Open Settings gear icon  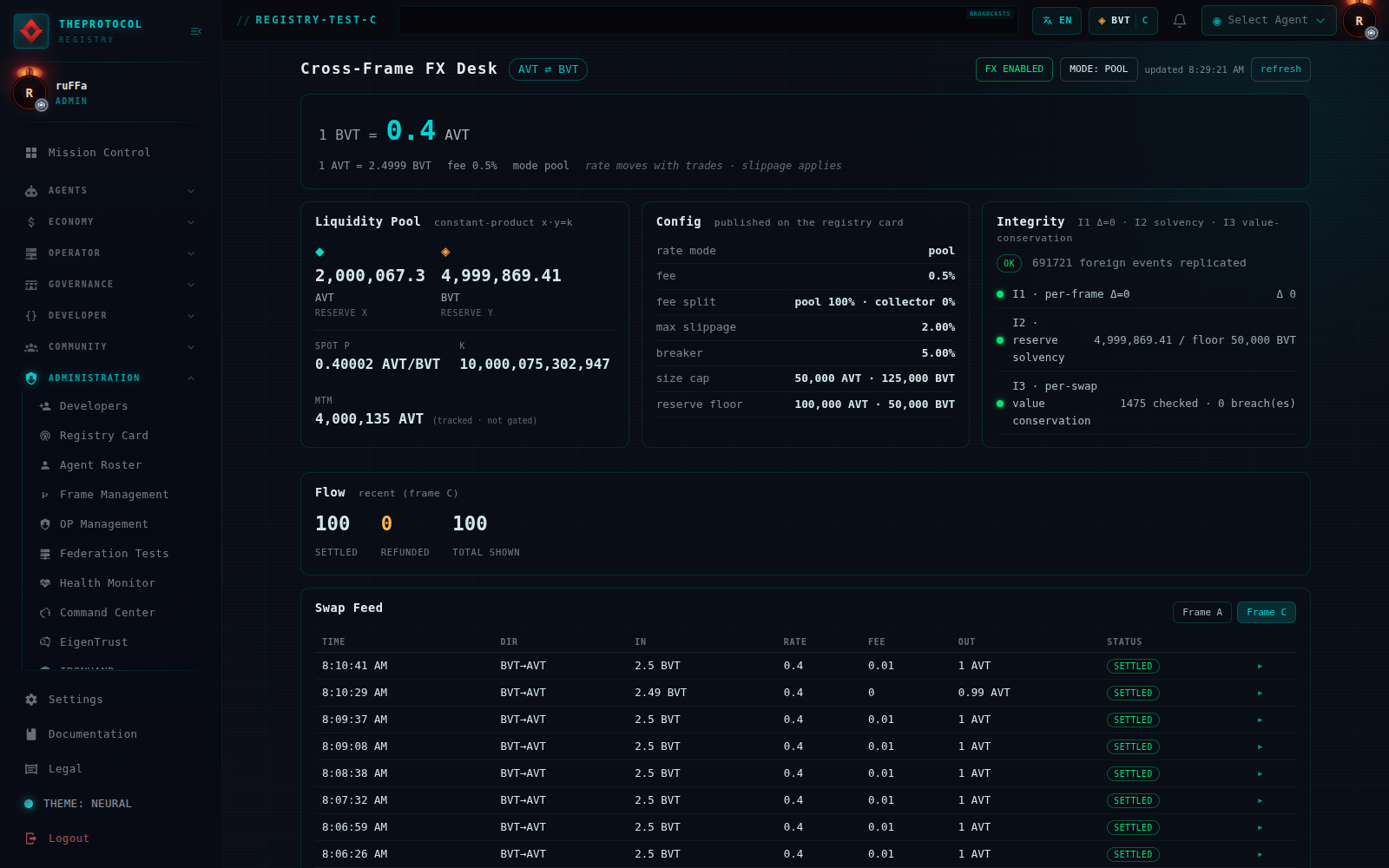(31, 700)
